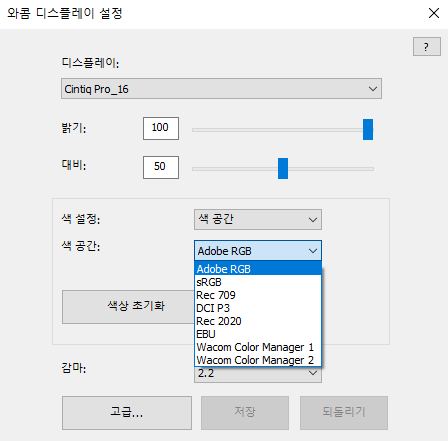Open the 색 설정 dropdown
Screen dimensions: 448x441
point(258,219)
